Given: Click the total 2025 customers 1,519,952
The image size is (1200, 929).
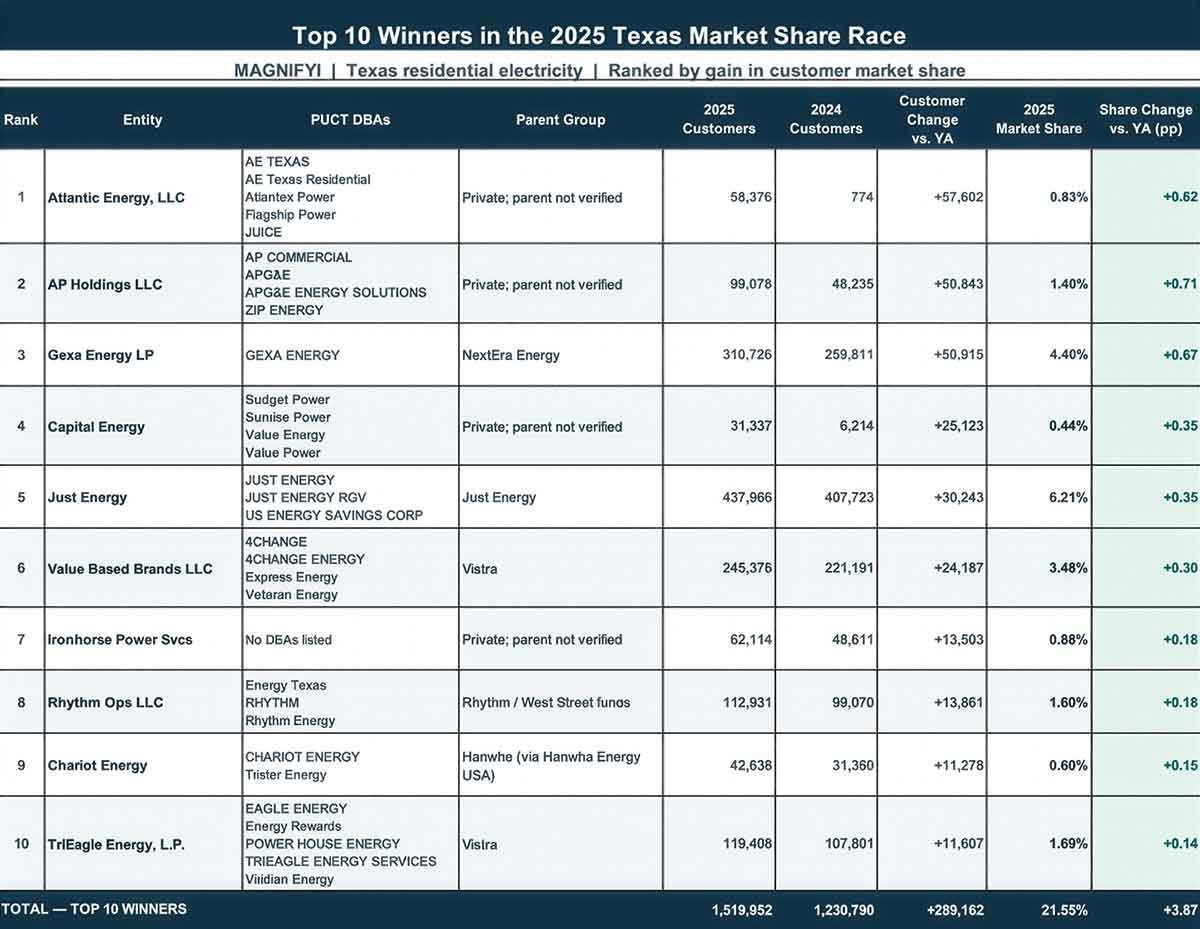Looking at the screenshot, I should [742, 910].
